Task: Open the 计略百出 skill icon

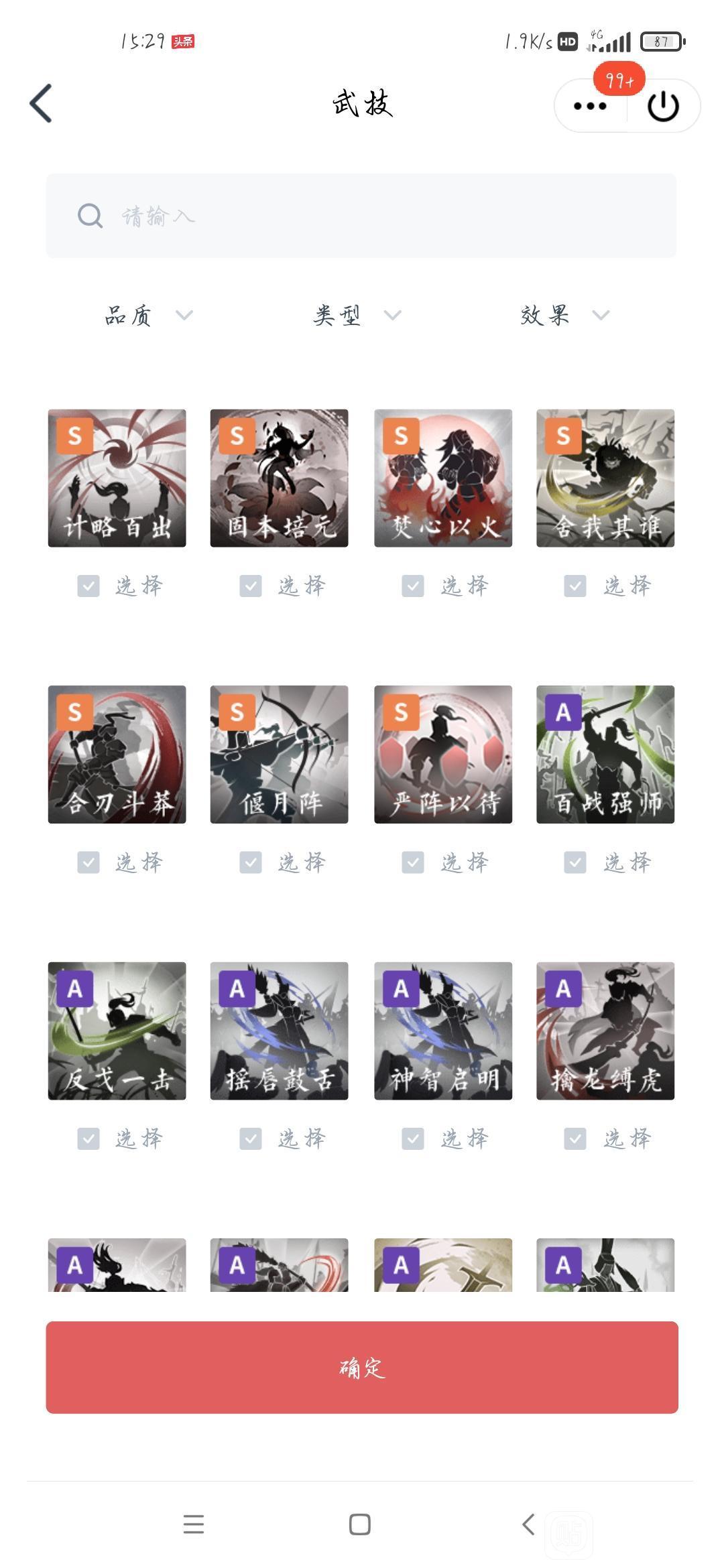Action: click(117, 478)
